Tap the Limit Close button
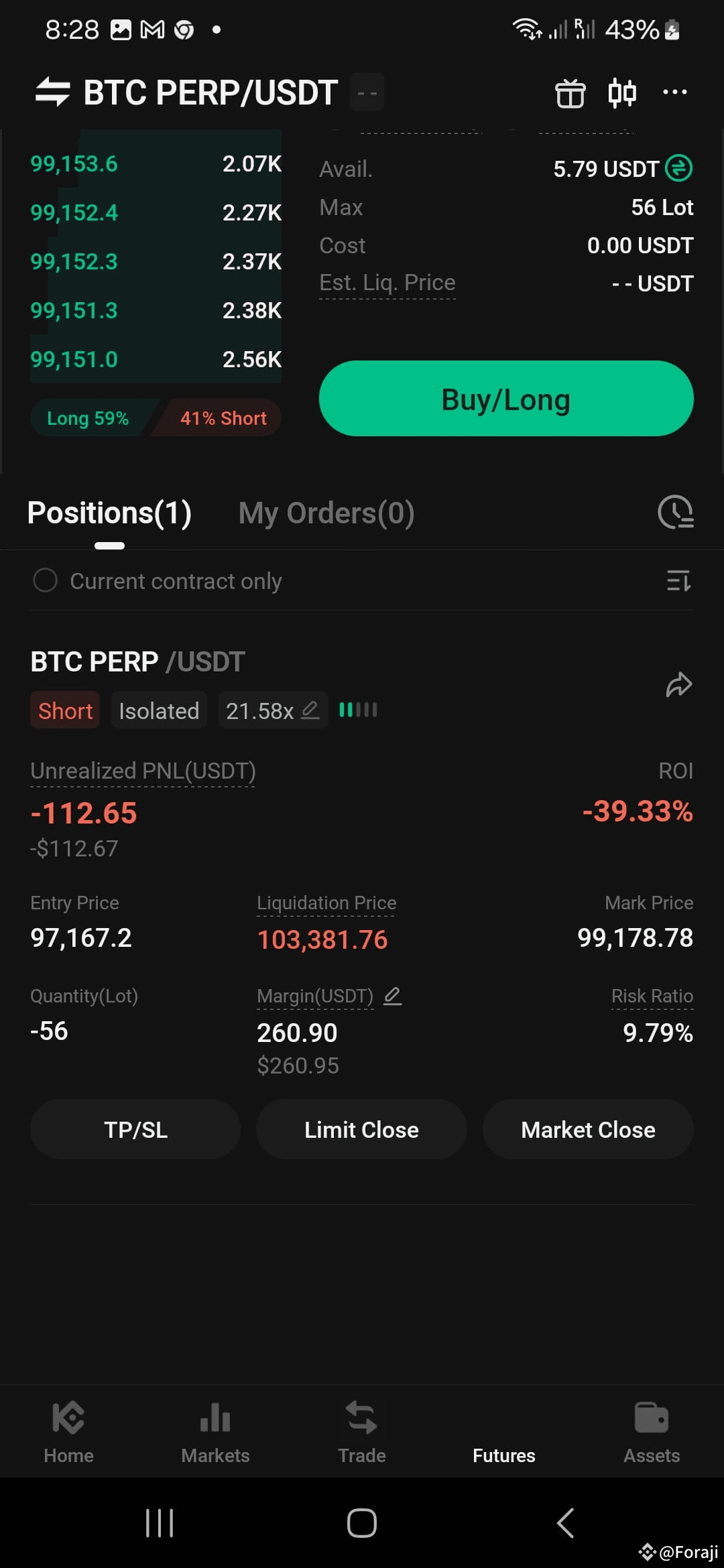The image size is (724, 1568). [361, 1130]
